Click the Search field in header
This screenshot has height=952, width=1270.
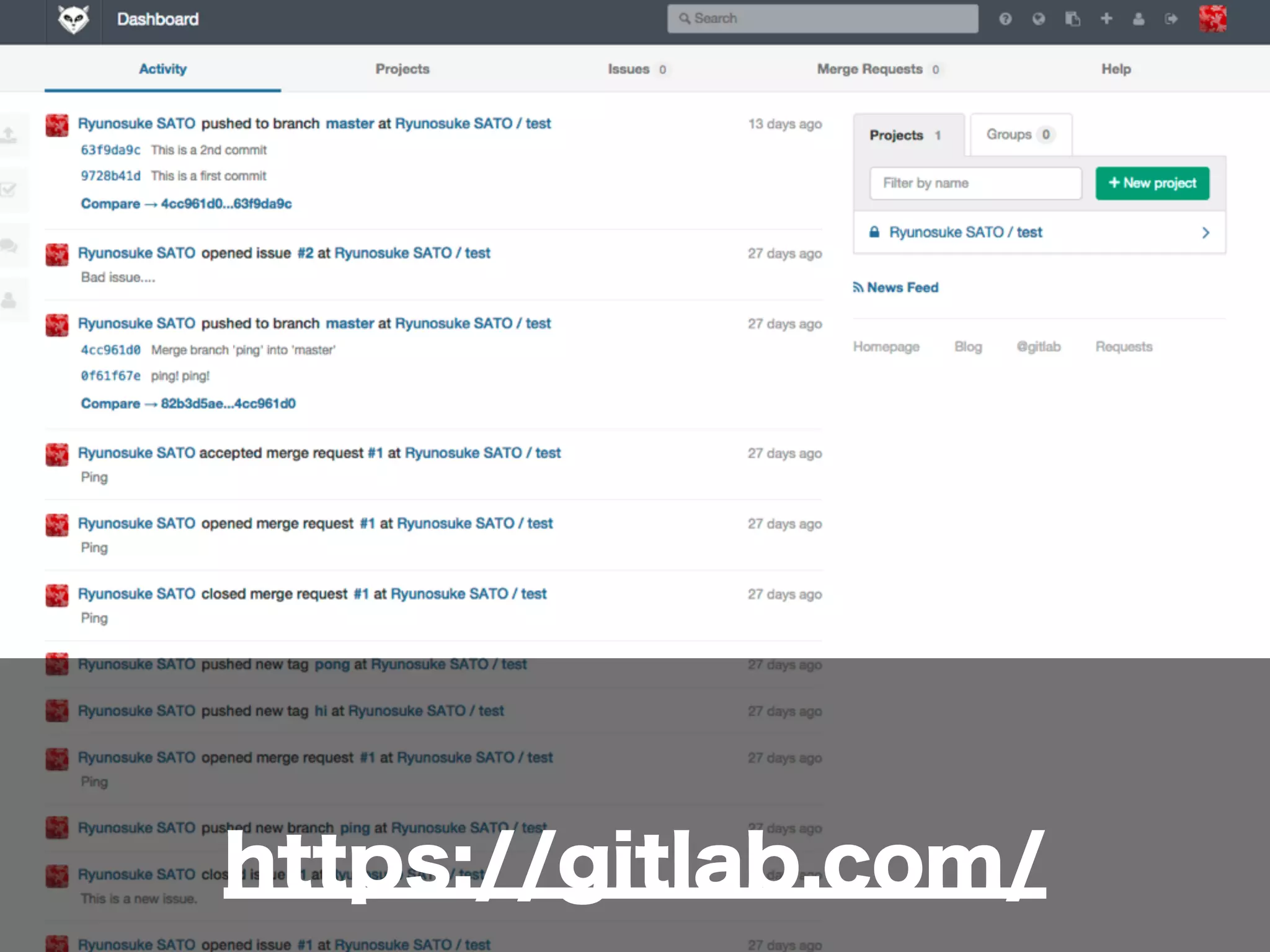[x=823, y=19]
